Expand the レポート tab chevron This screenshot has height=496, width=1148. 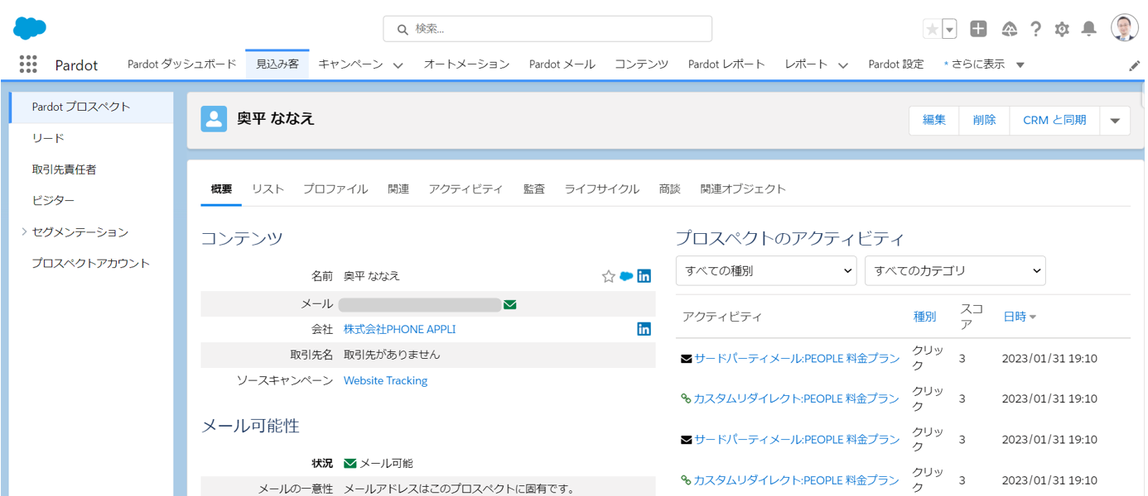coord(843,65)
